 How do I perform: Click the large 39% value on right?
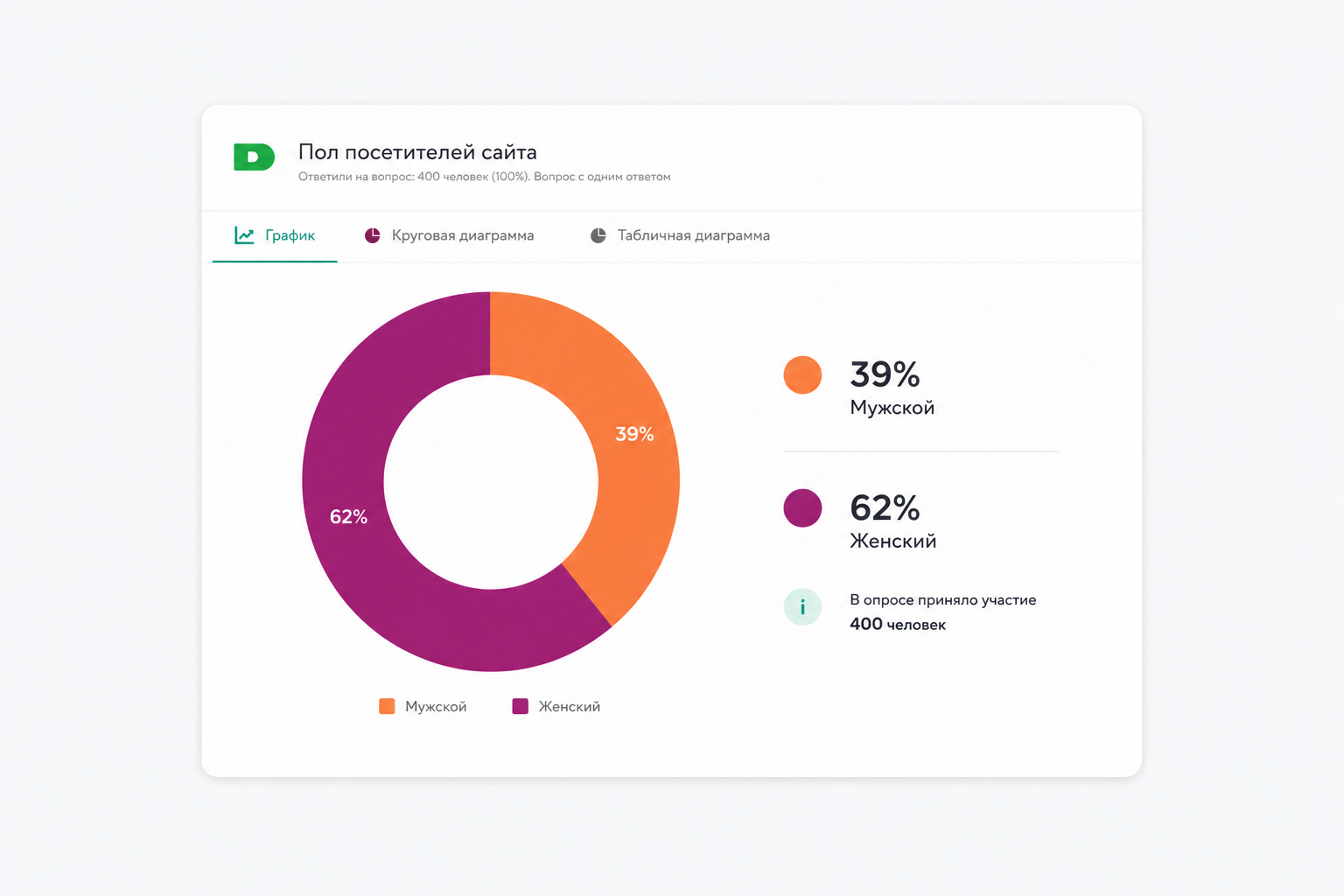[885, 374]
